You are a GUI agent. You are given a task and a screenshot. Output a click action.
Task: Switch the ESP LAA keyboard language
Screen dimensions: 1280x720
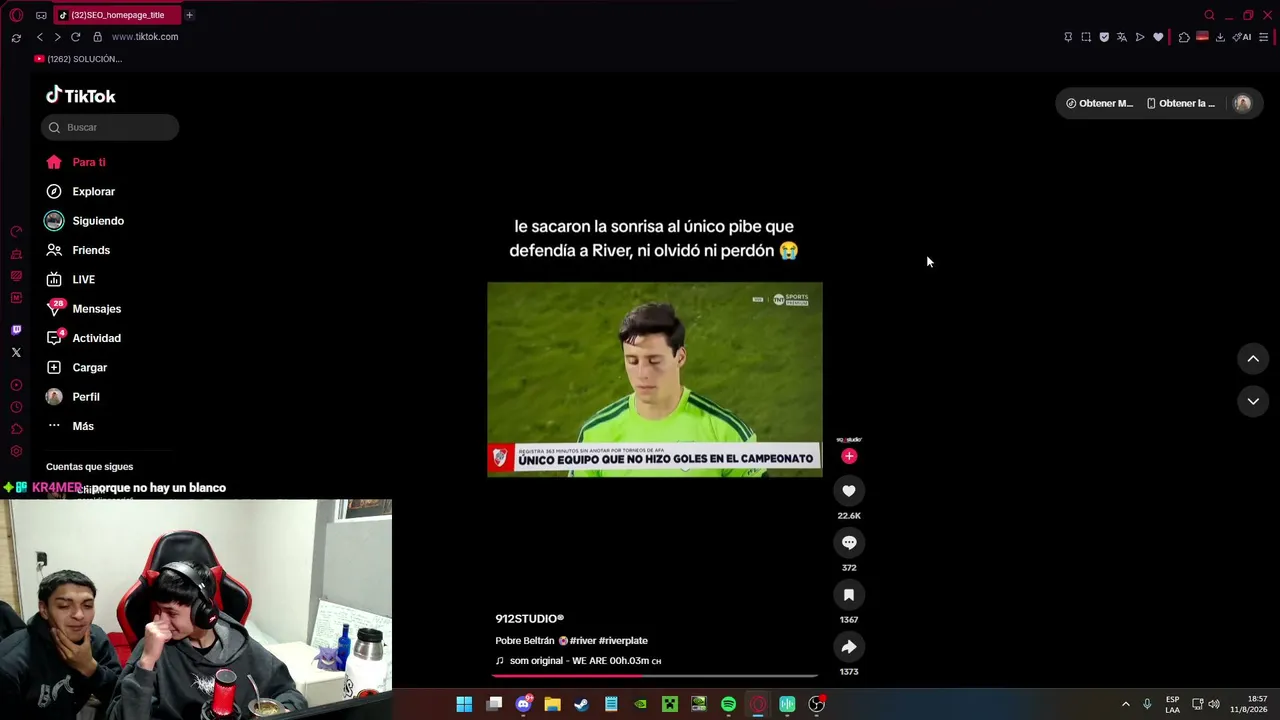pos(1172,704)
